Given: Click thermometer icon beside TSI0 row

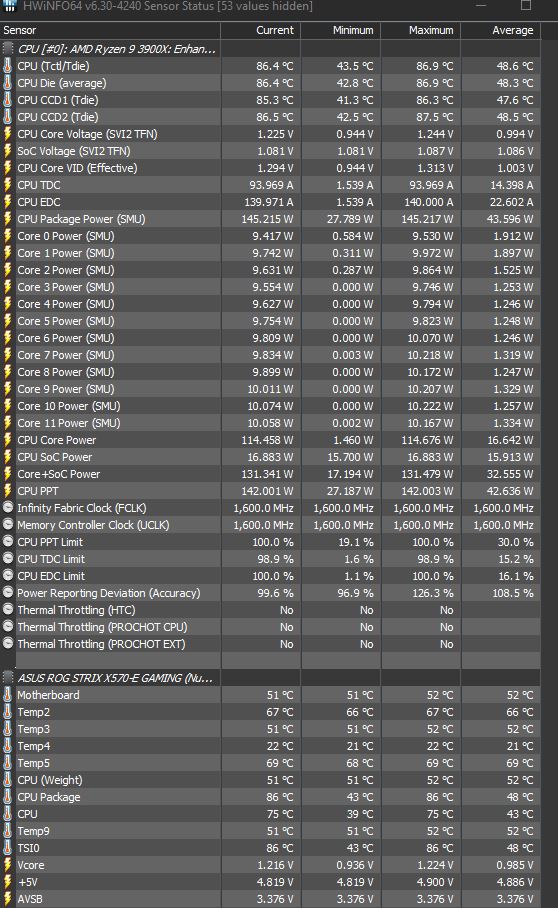Looking at the screenshot, I should click(x=8, y=847).
